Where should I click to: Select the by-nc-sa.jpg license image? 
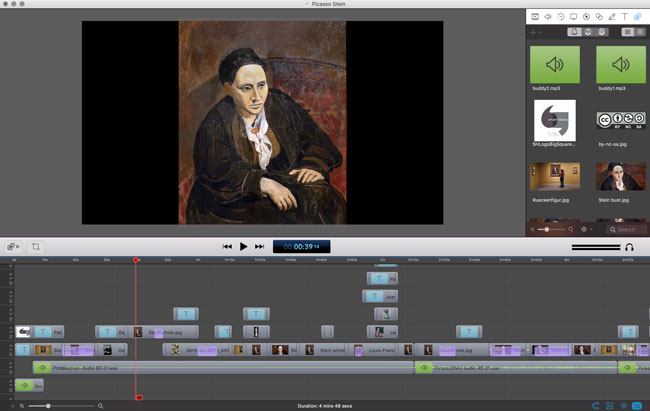click(x=621, y=120)
